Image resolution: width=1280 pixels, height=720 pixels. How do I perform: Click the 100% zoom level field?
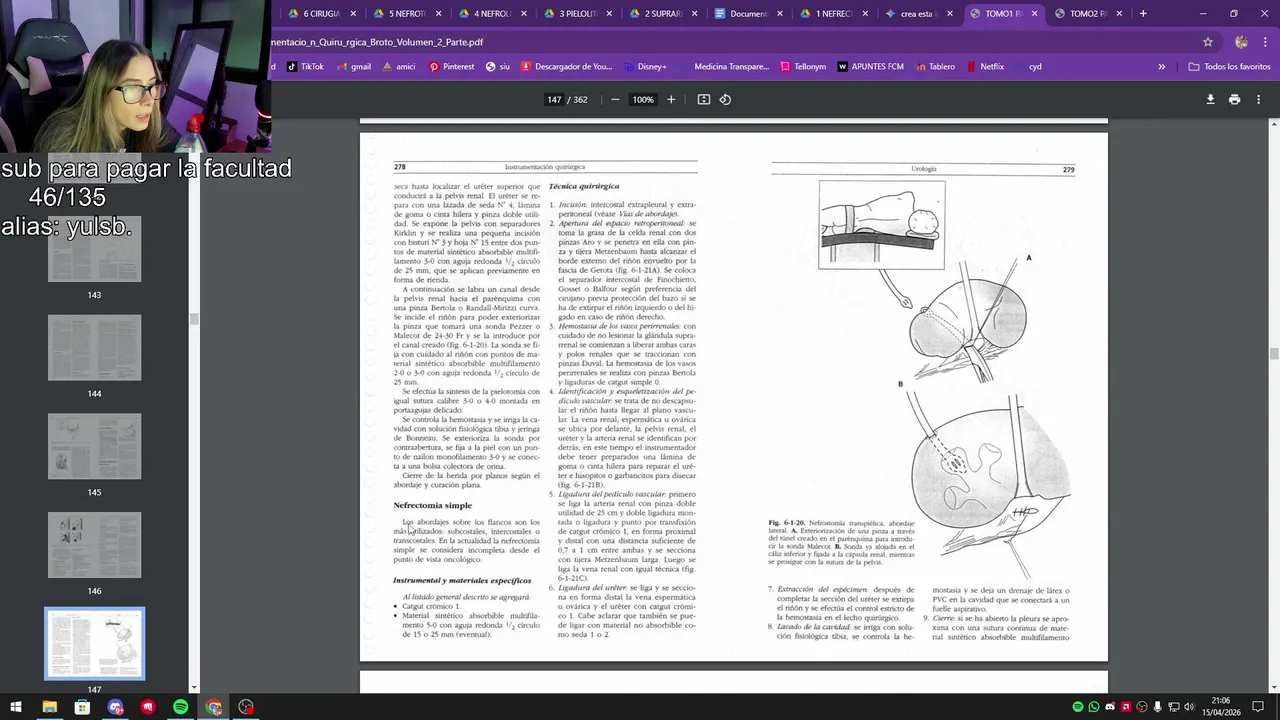pos(642,100)
